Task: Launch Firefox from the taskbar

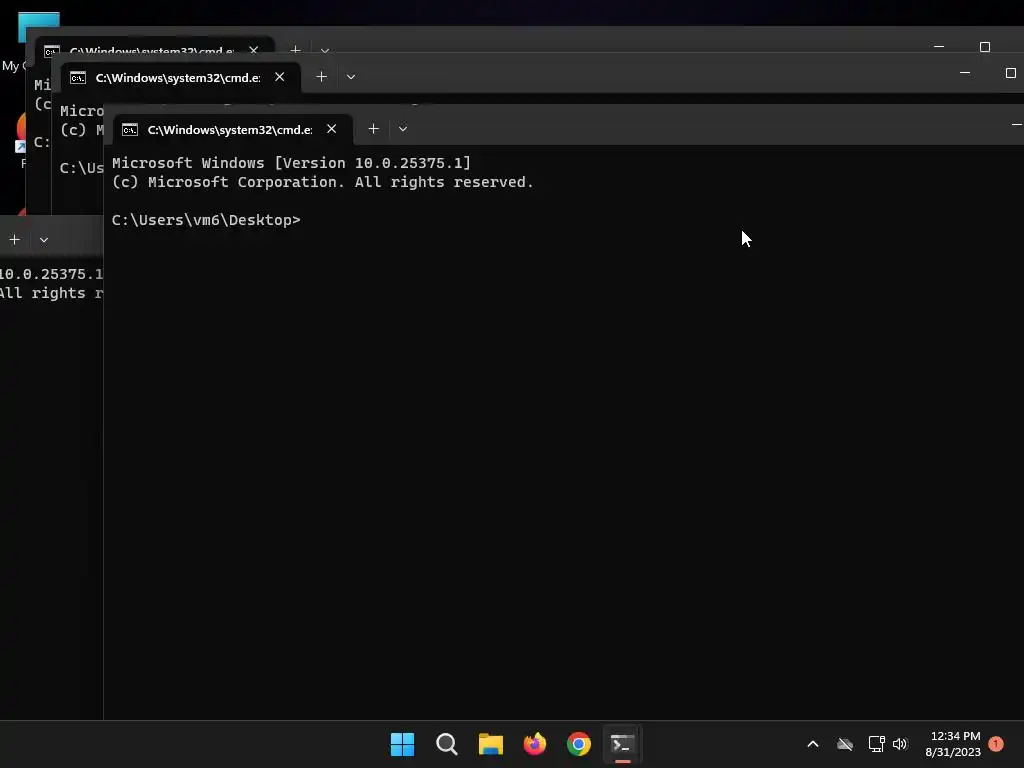Action: (535, 744)
